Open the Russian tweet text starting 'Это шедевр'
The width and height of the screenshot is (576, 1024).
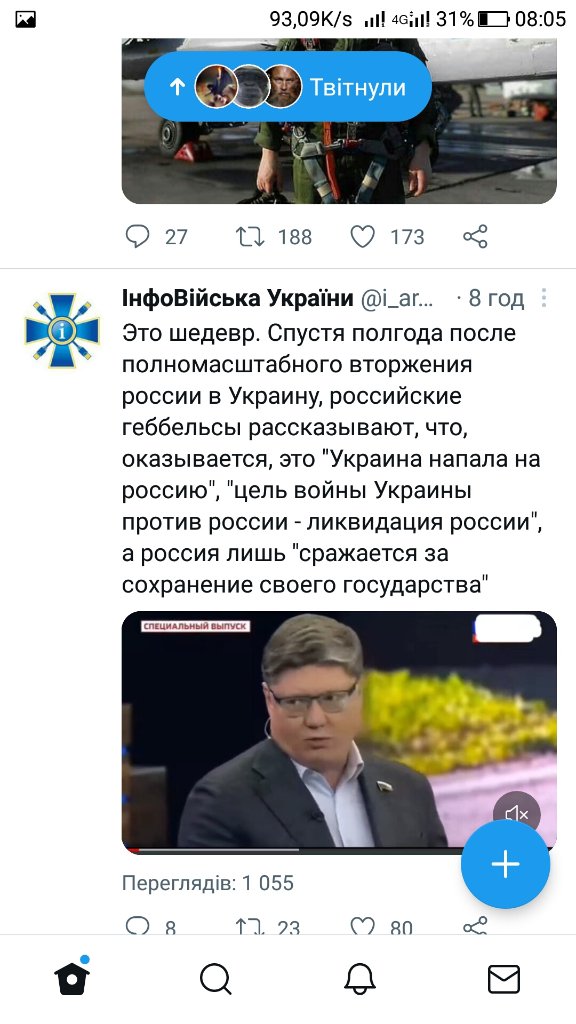(x=332, y=458)
